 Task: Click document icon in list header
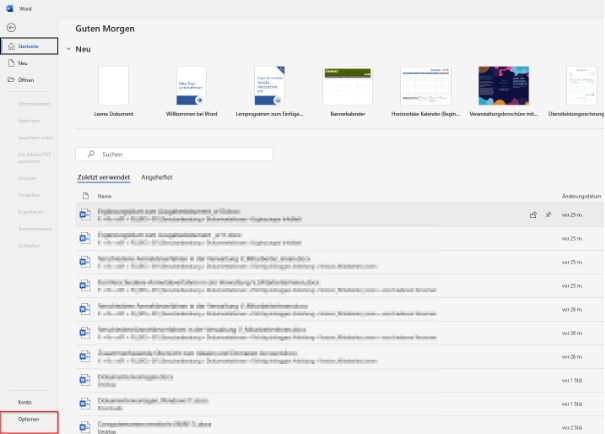[x=86, y=196]
